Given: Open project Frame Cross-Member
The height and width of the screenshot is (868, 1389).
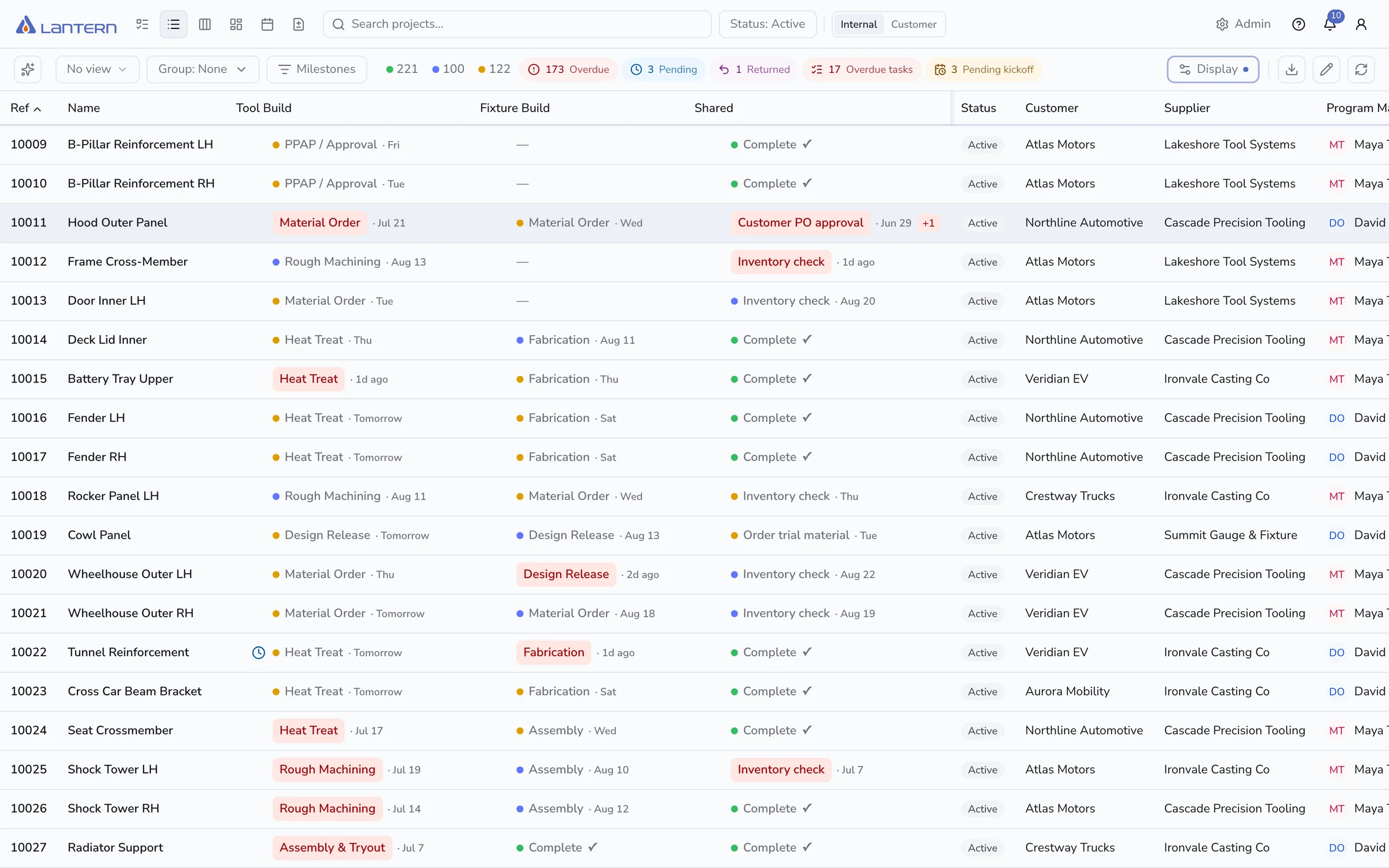Looking at the screenshot, I should point(128,262).
